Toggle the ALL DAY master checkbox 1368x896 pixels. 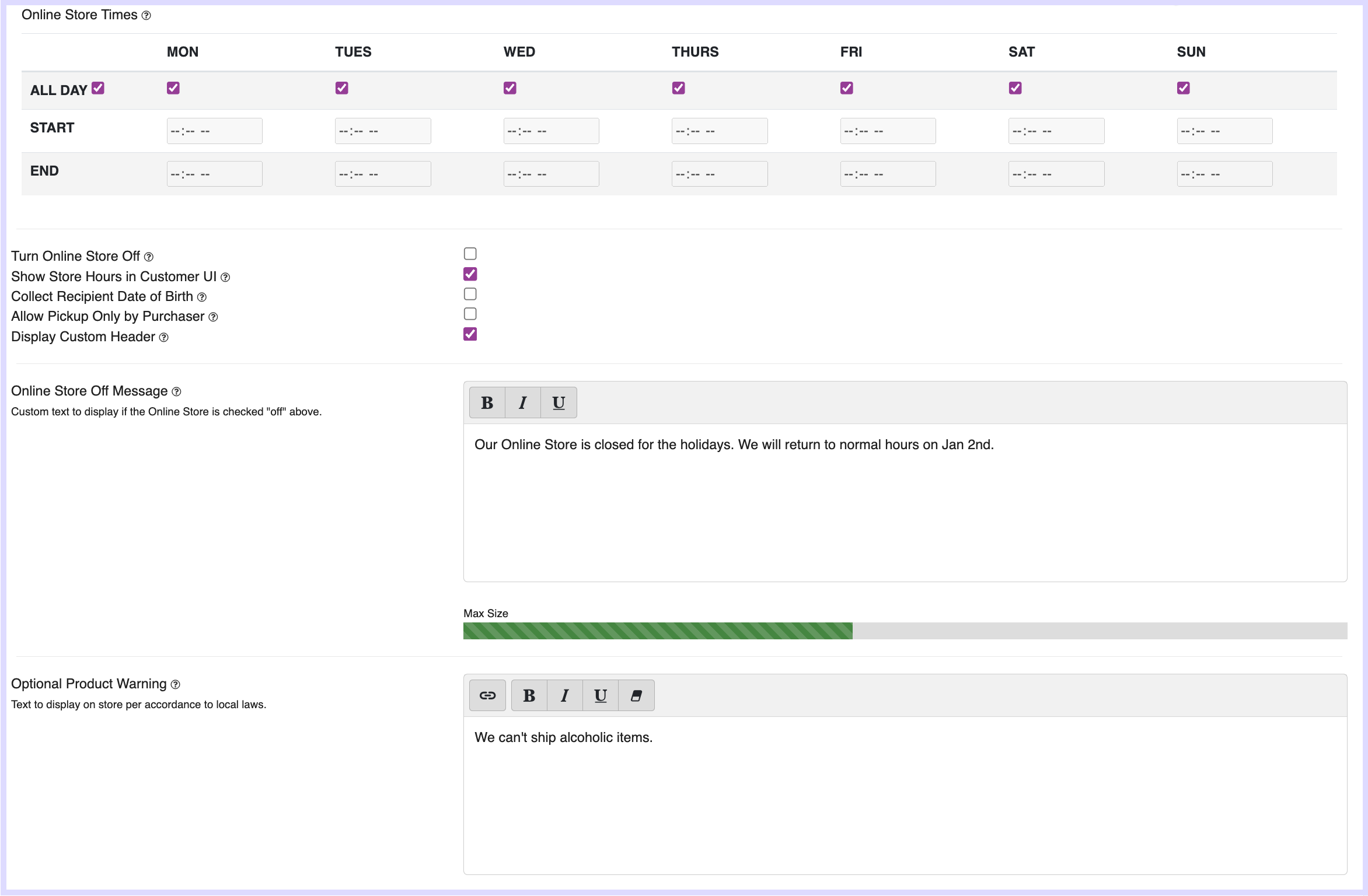[x=98, y=88]
